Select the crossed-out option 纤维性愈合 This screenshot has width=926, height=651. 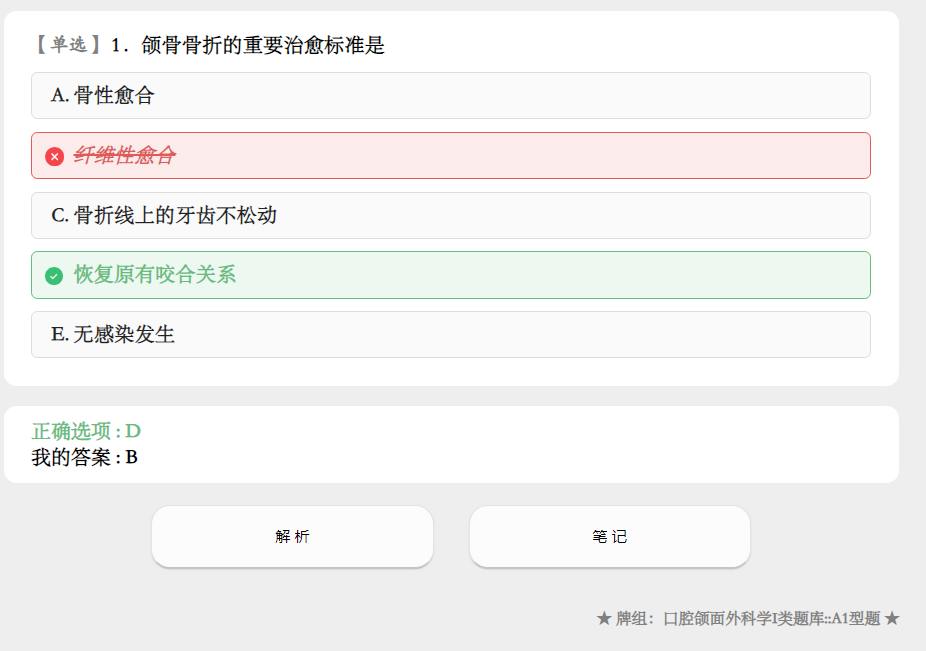tap(451, 155)
